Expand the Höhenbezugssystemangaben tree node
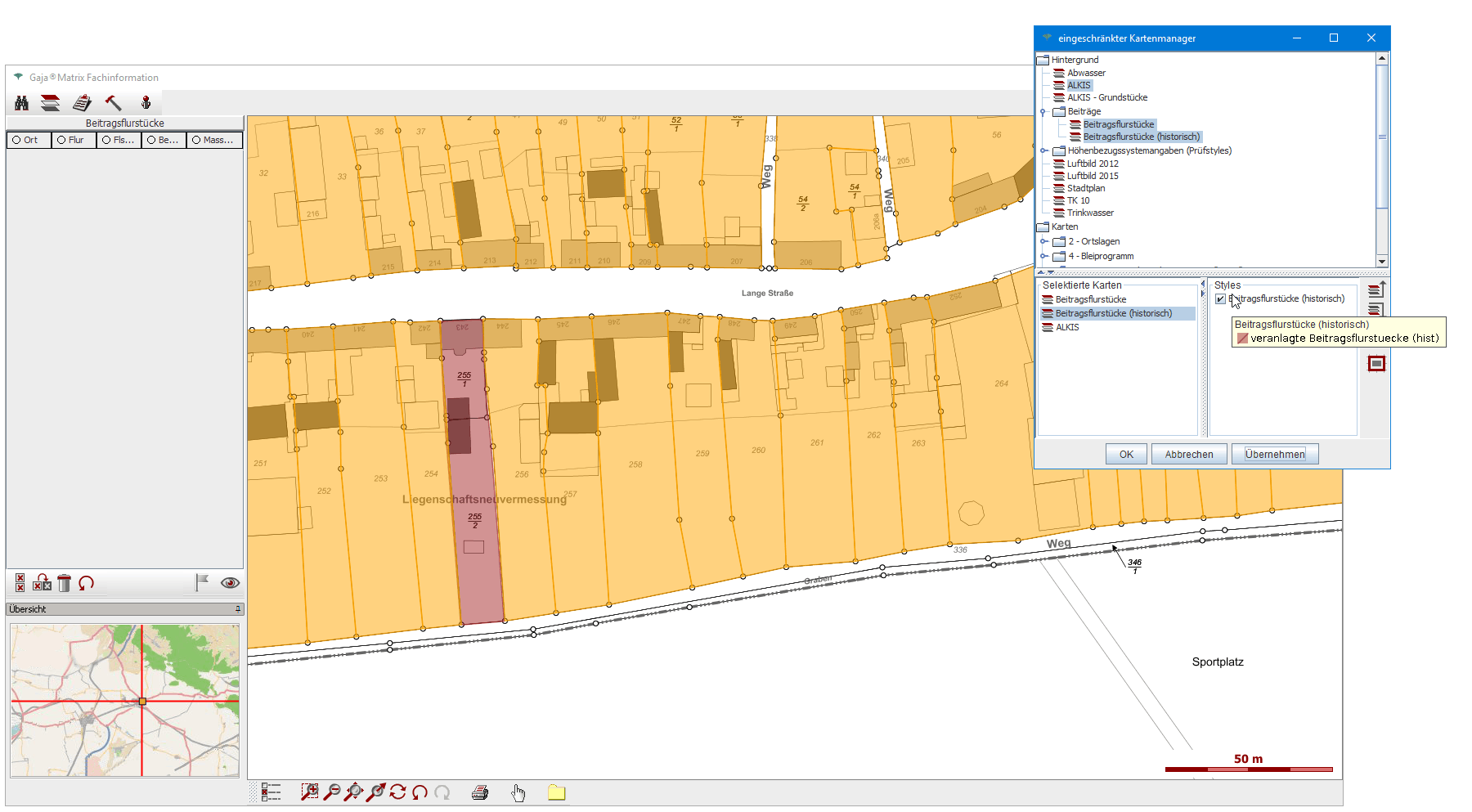Image resolution: width=1472 pixels, height=812 pixels. [x=1044, y=150]
